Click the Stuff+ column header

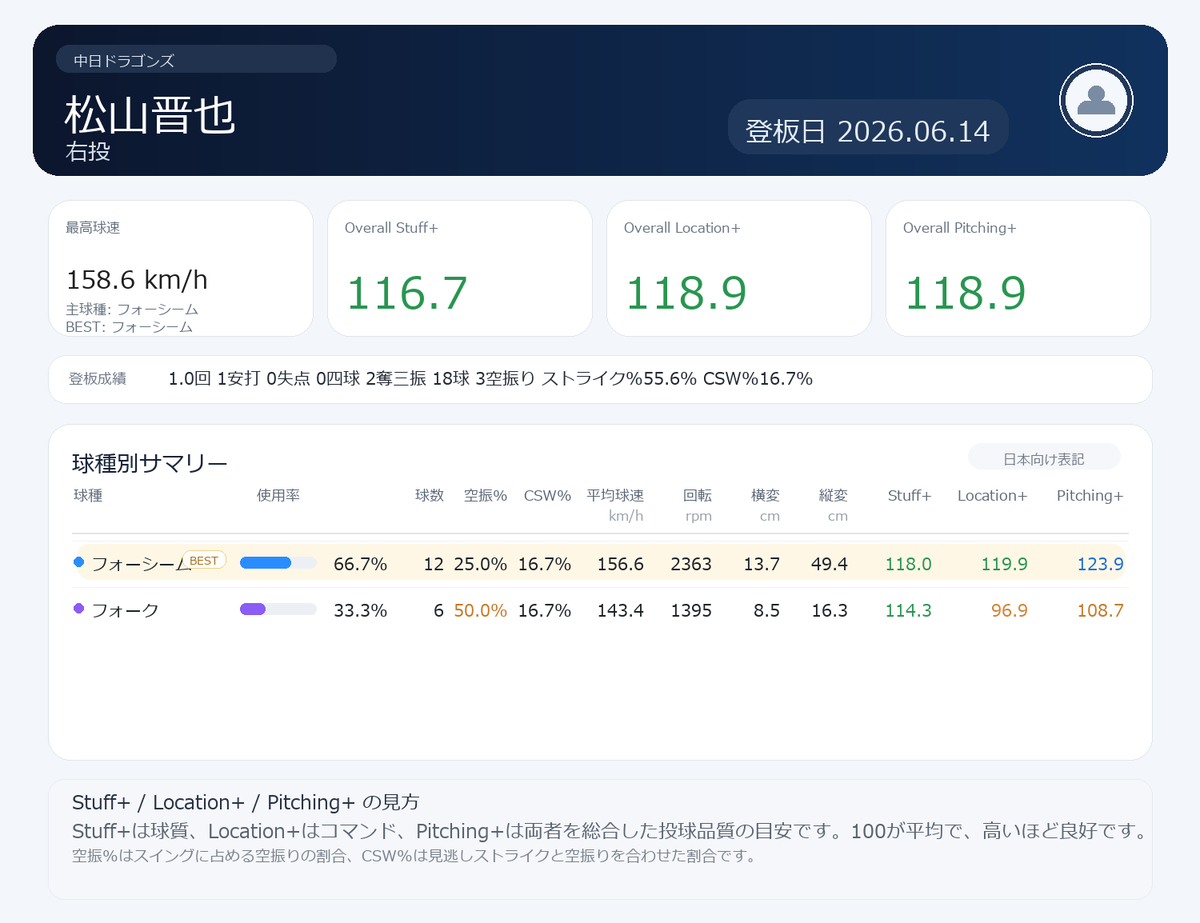tap(909, 495)
